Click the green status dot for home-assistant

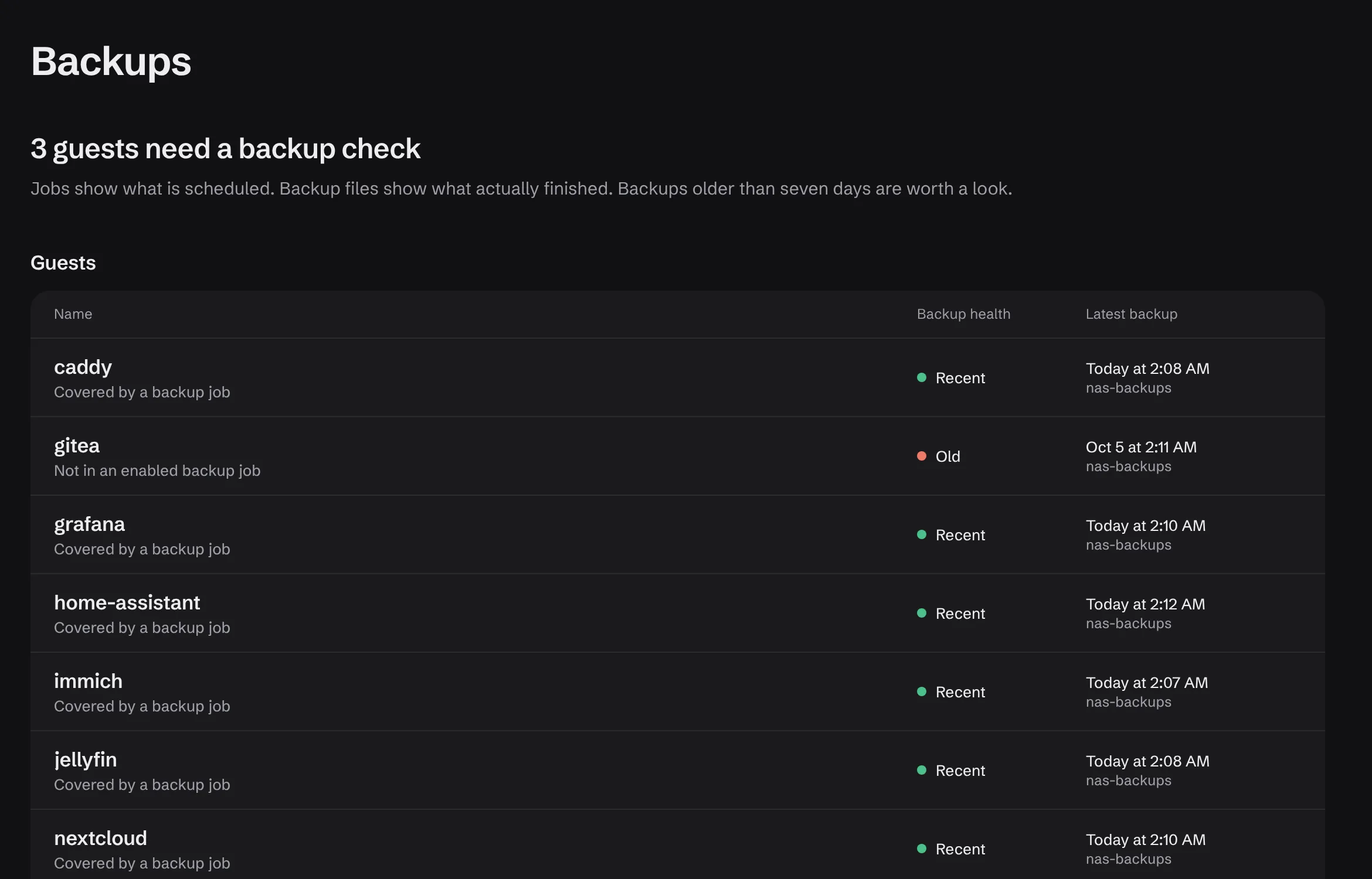coord(922,614)
